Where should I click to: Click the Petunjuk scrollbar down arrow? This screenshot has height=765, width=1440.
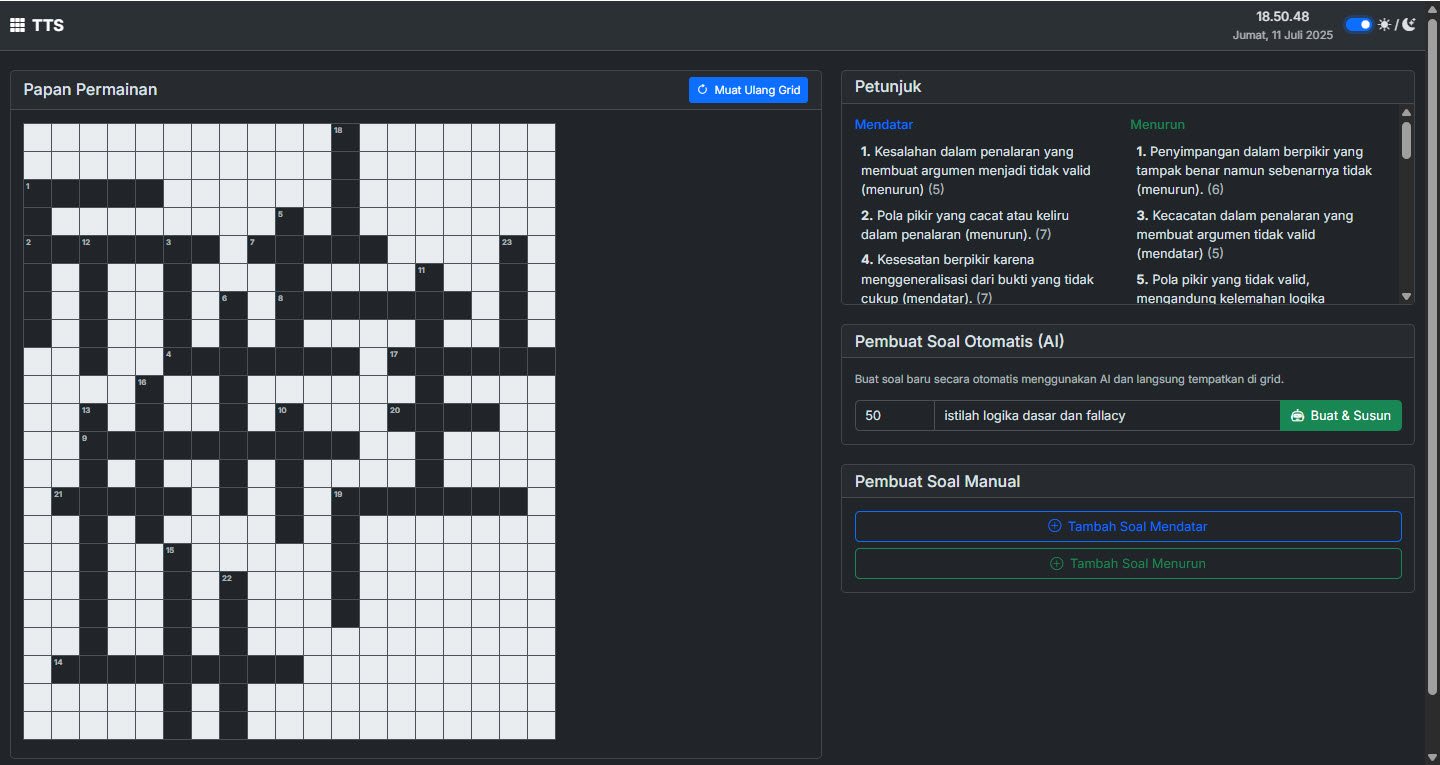(x=1406, y=296)
